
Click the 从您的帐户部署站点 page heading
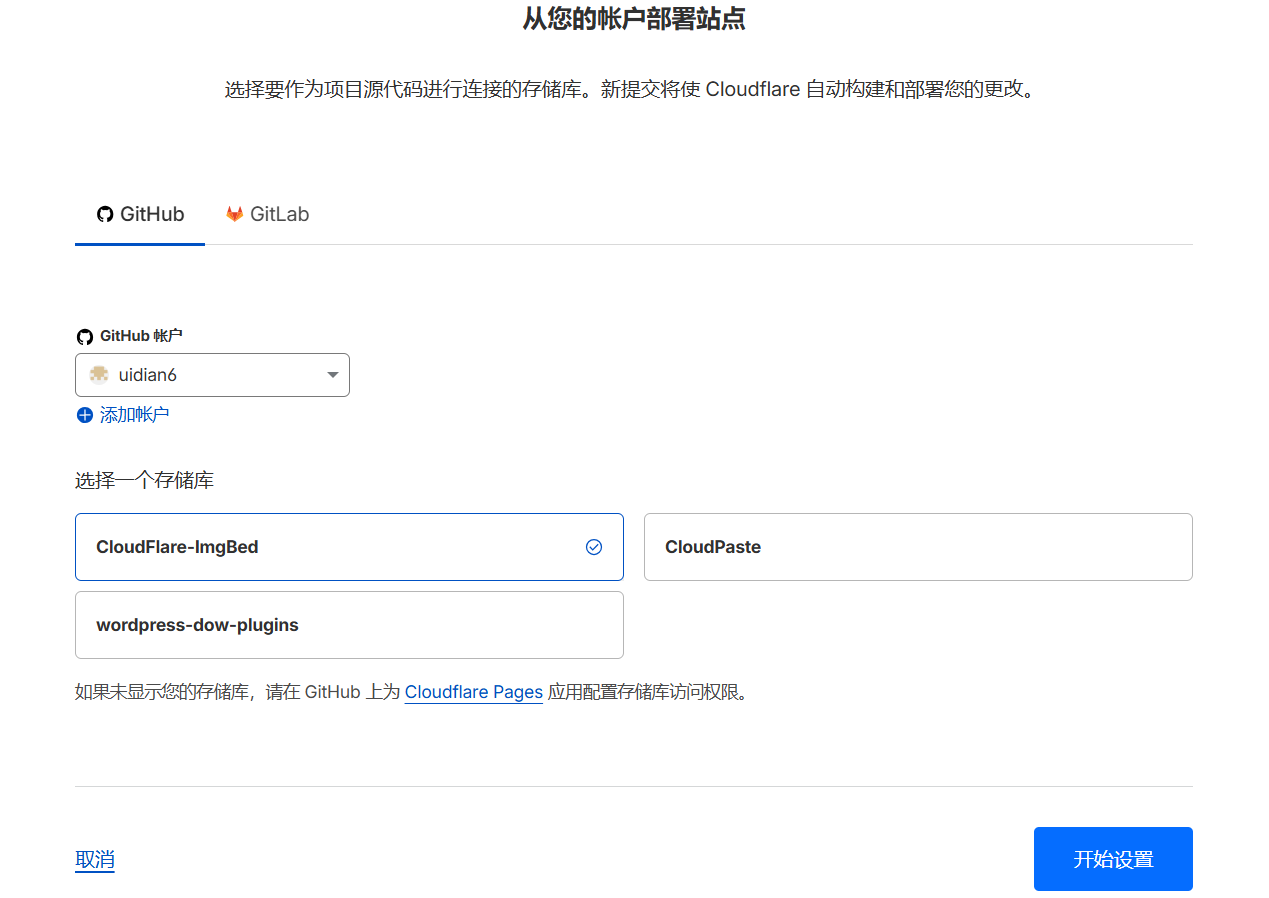tap(634, 18)
